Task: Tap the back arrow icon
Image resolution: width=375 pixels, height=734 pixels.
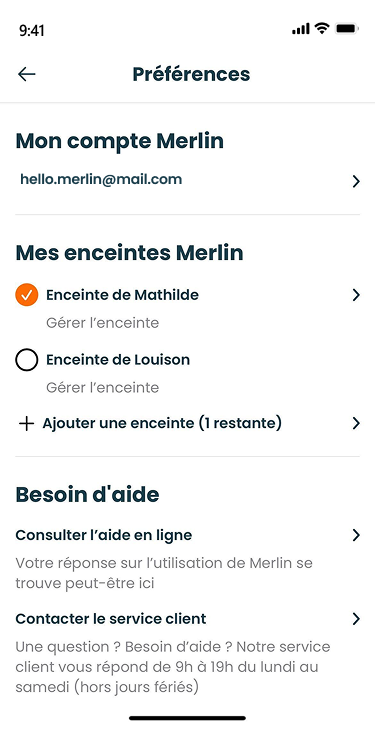Action: pyautogui.click(x=27, y=74)
